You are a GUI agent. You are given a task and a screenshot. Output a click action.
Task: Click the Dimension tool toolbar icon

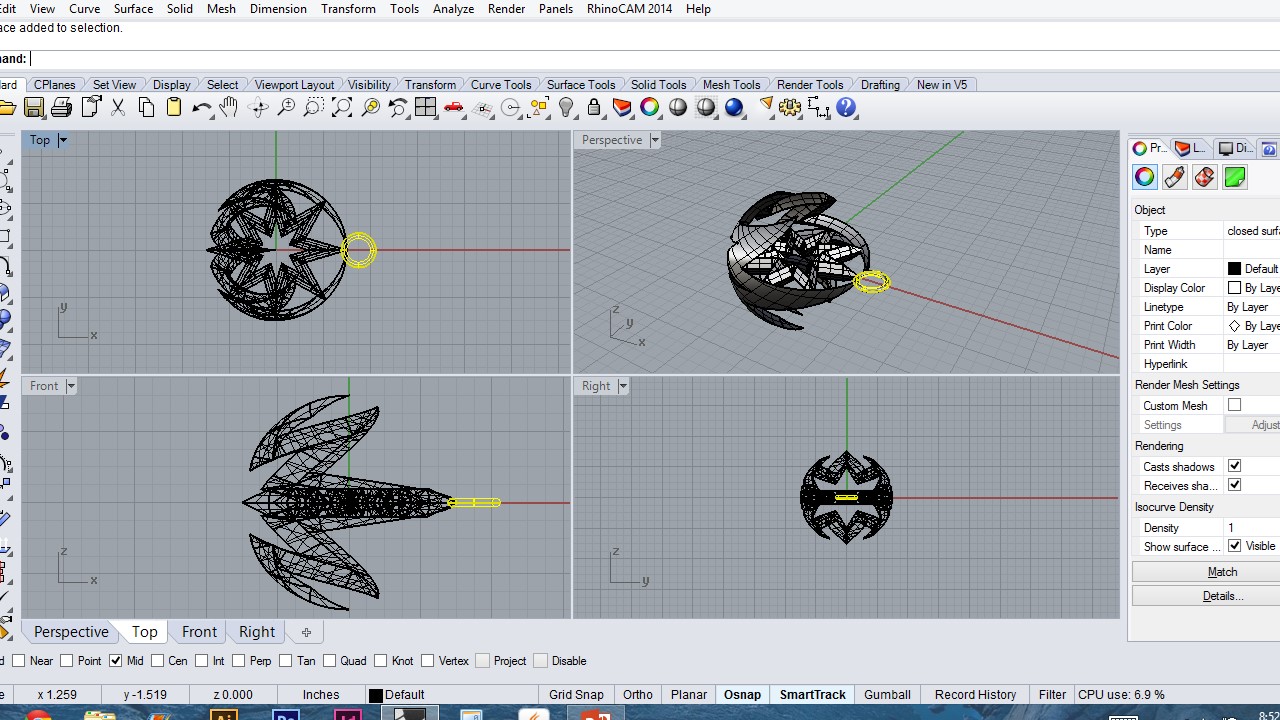coord(818,108)
